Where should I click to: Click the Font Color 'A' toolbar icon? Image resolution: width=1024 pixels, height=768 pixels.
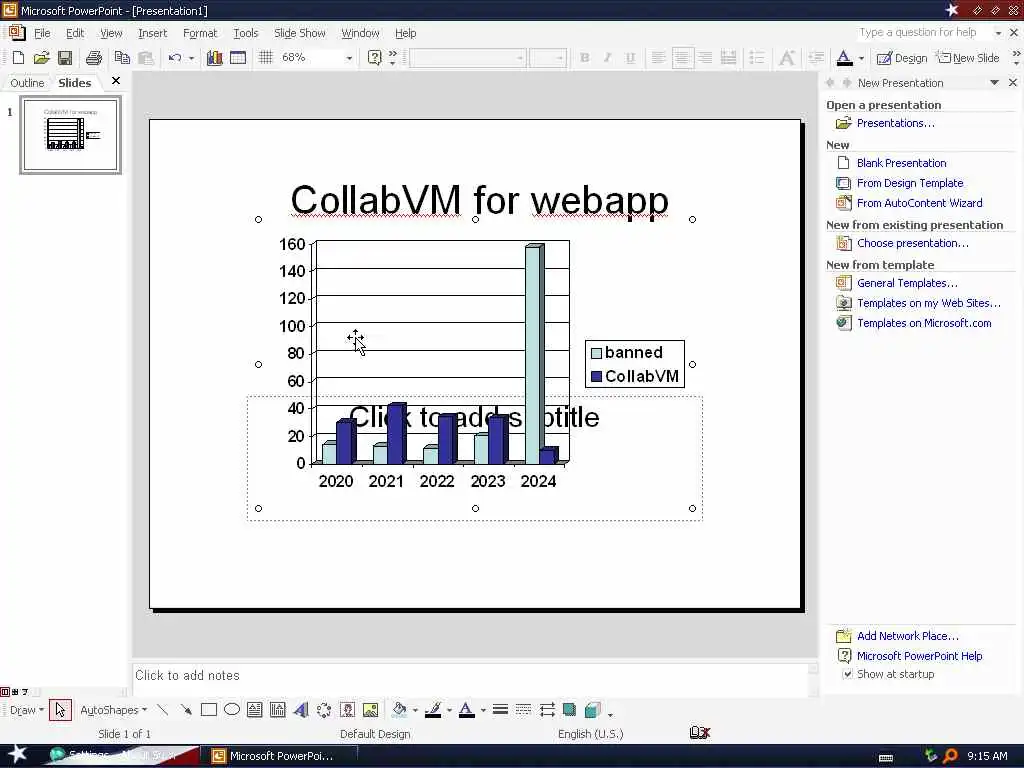coord(844,58)
